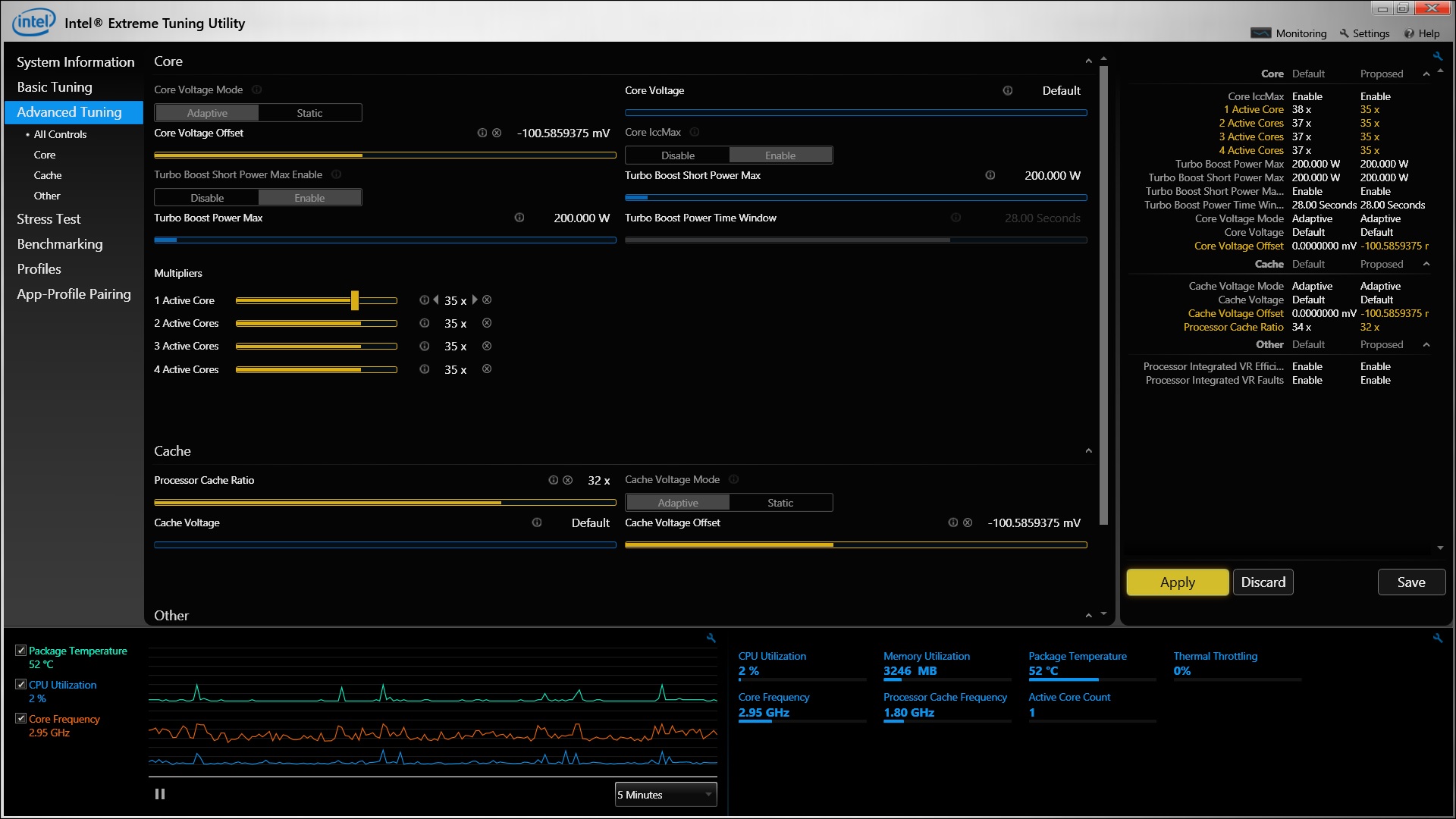Save settings as profile
This screenshot has width=1456, height=819.
pos(1411,582)
